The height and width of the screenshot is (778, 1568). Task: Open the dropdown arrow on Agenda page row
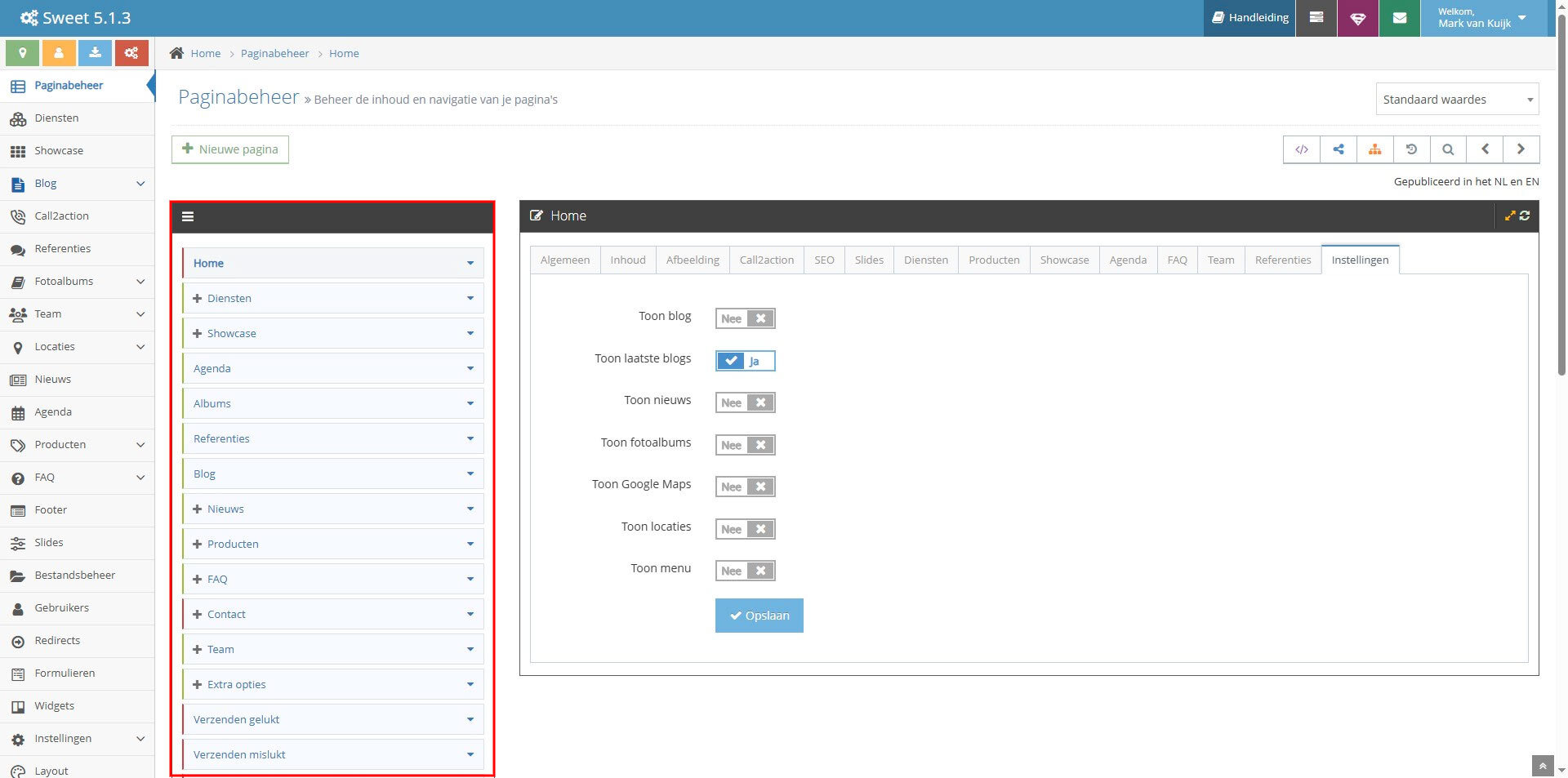pos(470,368)
